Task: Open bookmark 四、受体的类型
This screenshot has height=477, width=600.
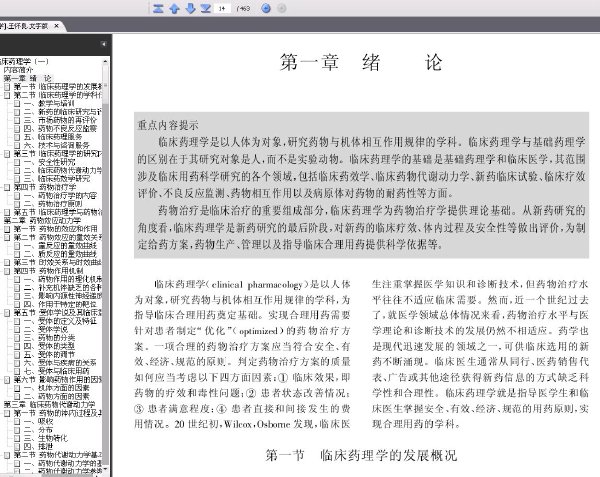Action: coord(49,346)
